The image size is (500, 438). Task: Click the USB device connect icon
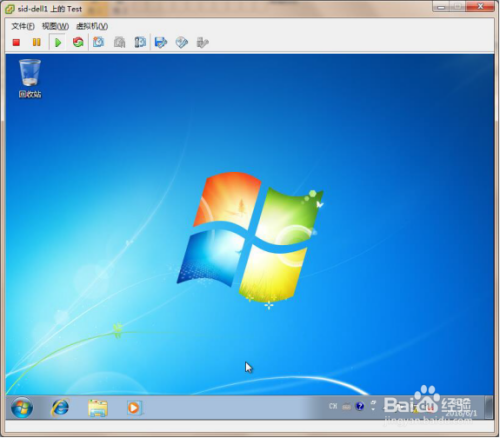(x=202, y=42)
